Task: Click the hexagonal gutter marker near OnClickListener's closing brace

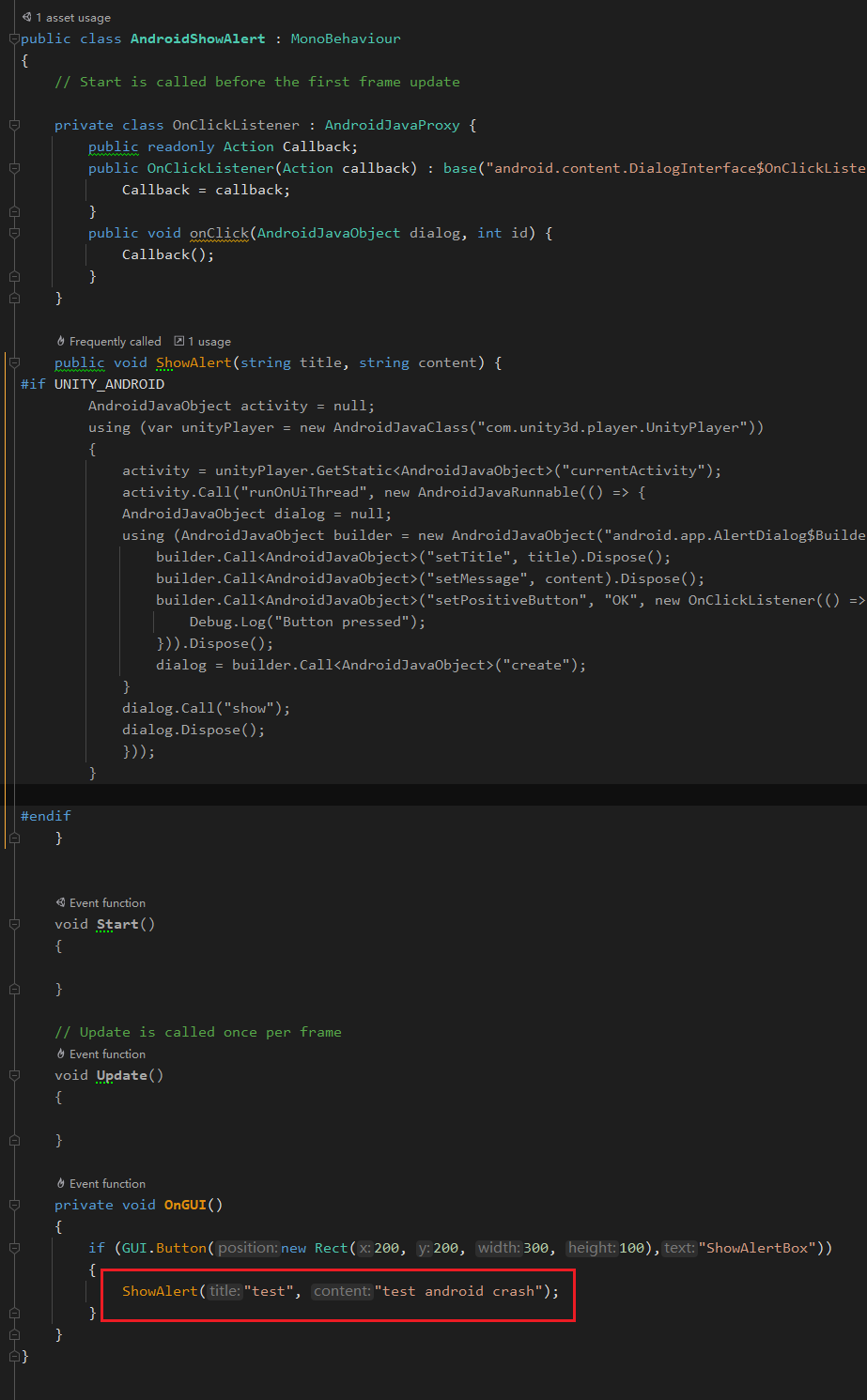Action: click(13, 298)
